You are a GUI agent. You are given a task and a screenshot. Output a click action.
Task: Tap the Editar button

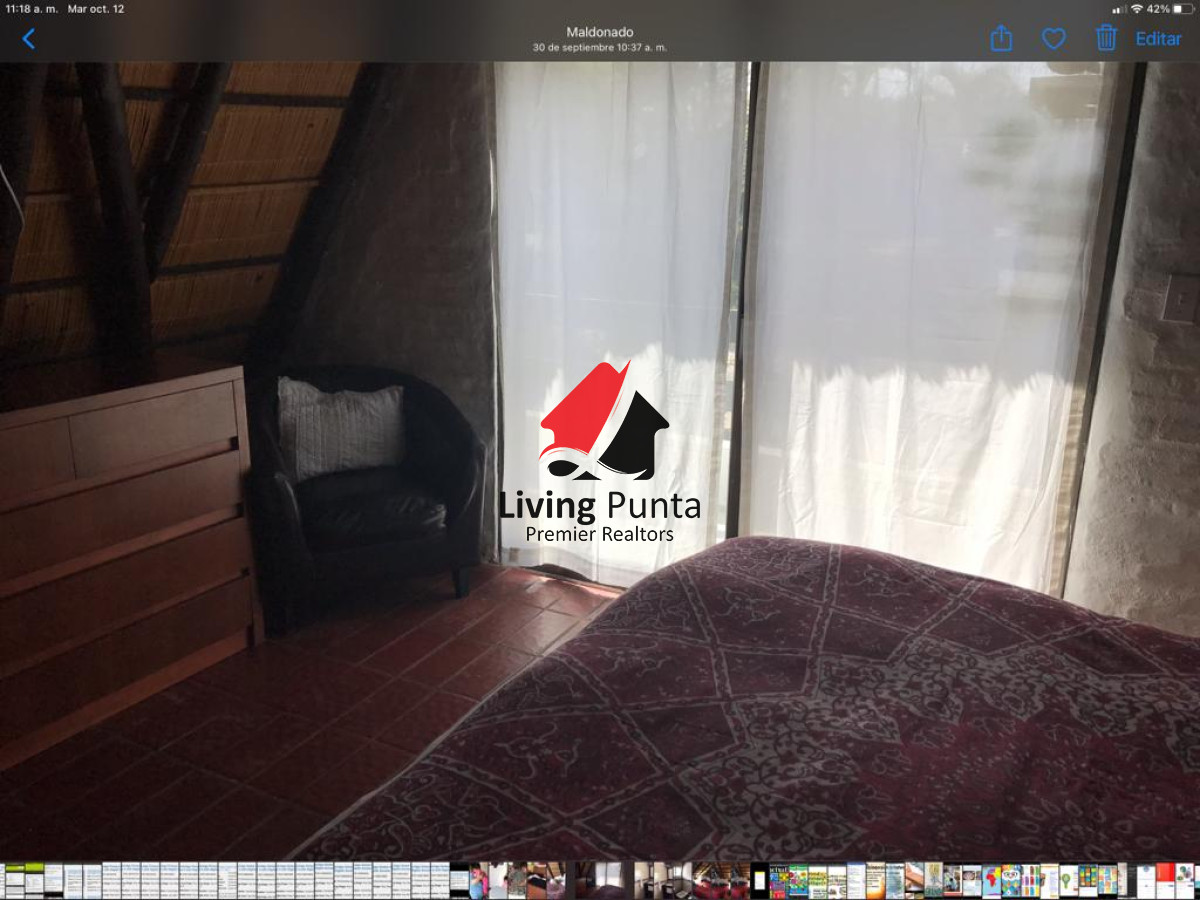click(1158, 39)
